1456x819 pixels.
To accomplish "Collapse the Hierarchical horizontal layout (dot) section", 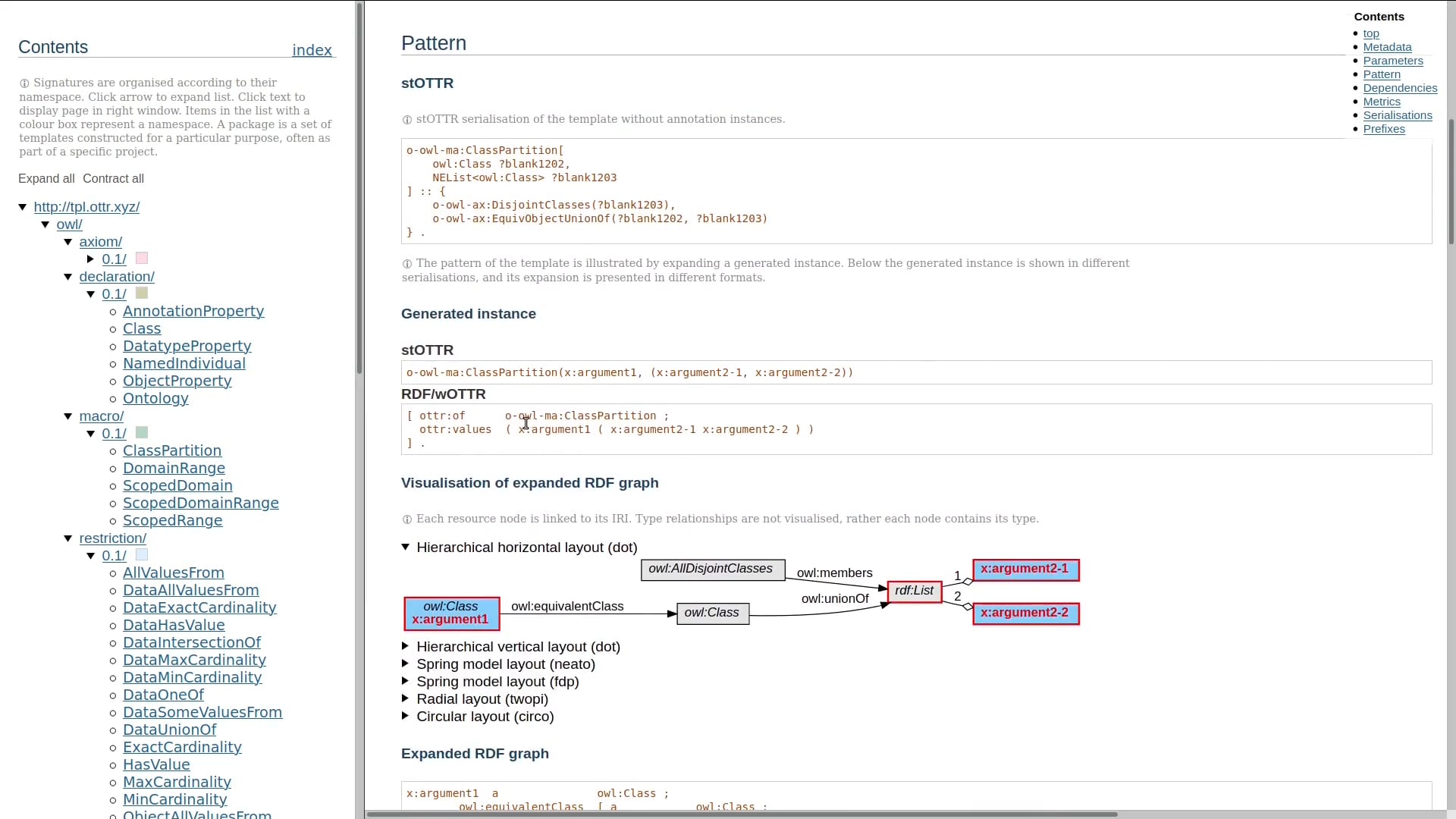I will (406, 547).
